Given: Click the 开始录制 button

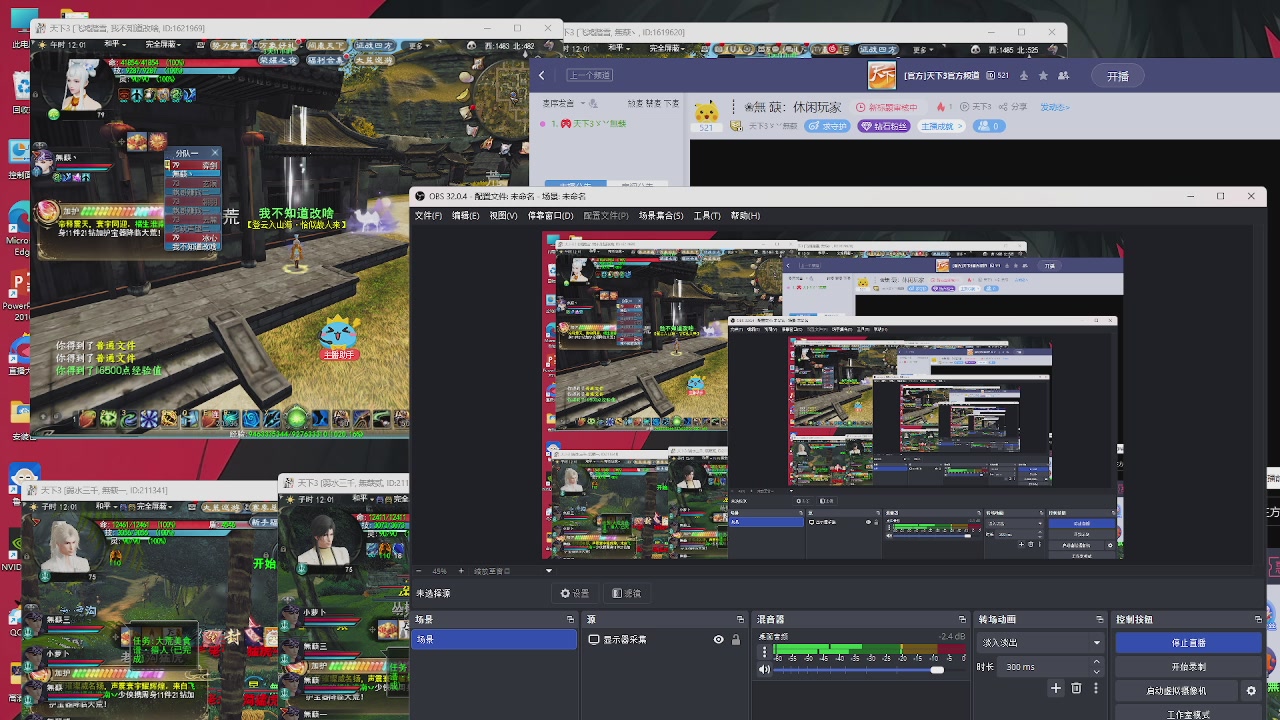Looking at the screenshot, I should (1188, 667).
